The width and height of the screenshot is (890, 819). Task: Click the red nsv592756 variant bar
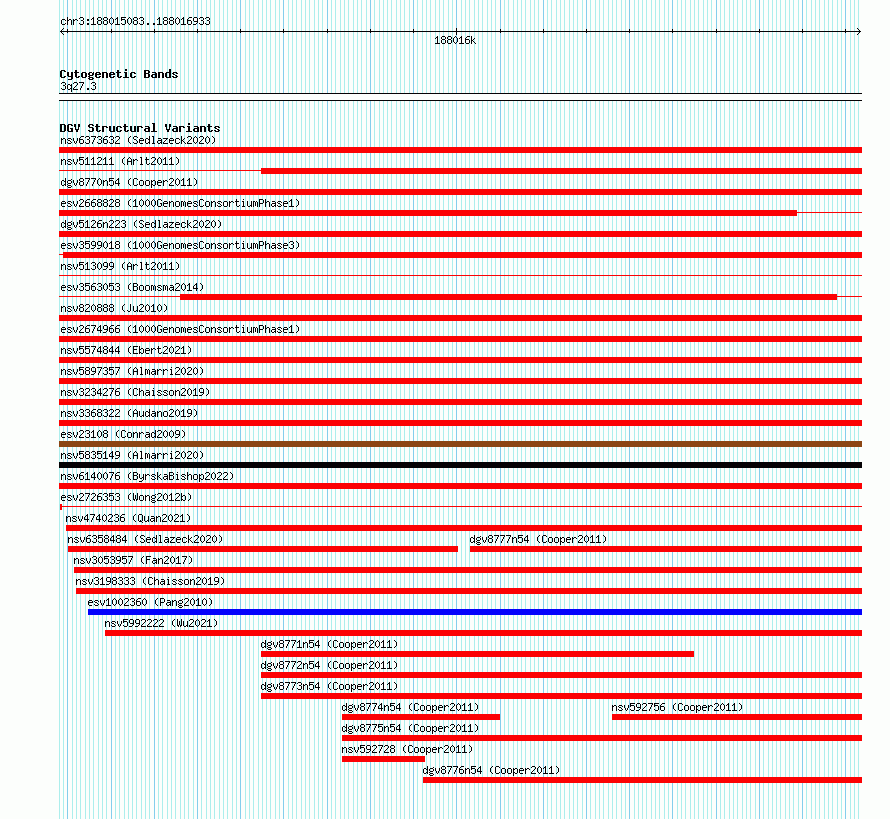coord(737,717)
